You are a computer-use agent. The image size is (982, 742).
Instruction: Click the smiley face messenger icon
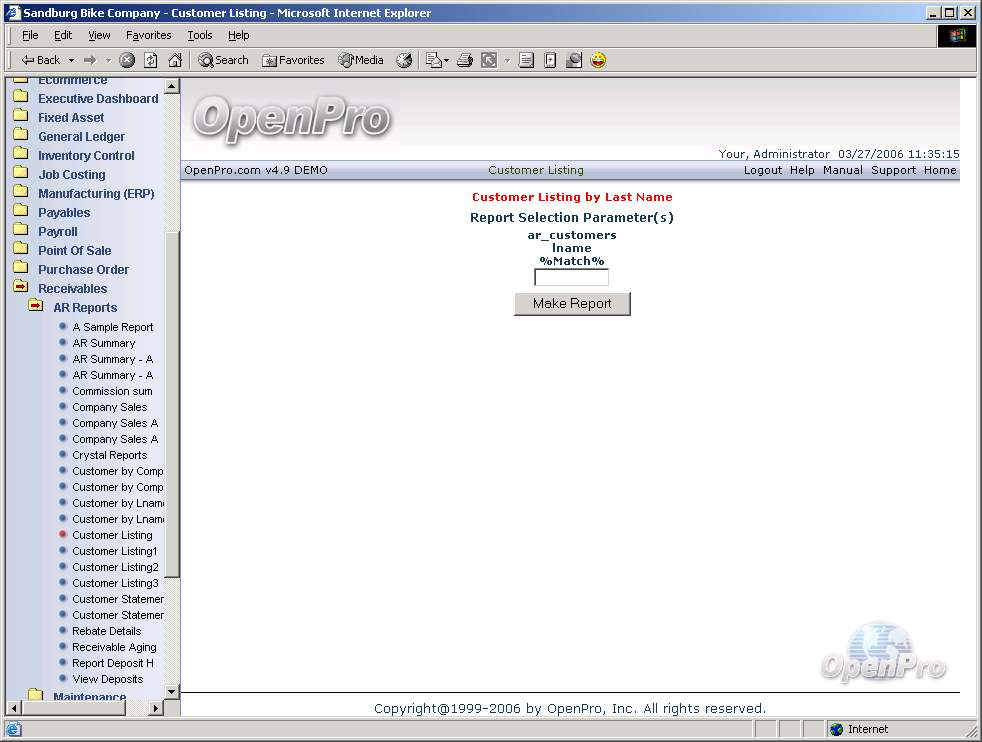click(598, 60)
